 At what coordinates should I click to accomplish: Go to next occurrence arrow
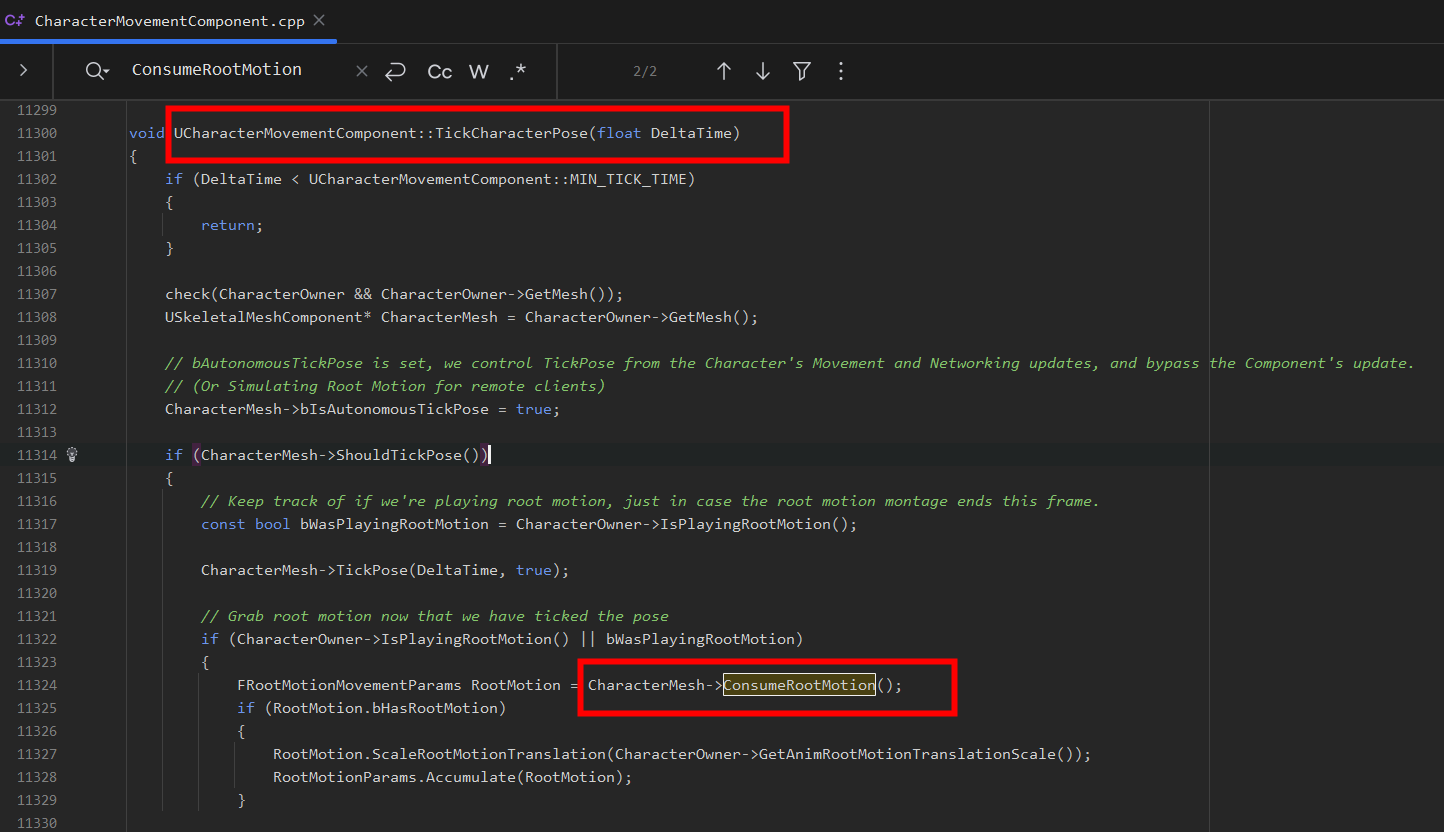[763, 71]
